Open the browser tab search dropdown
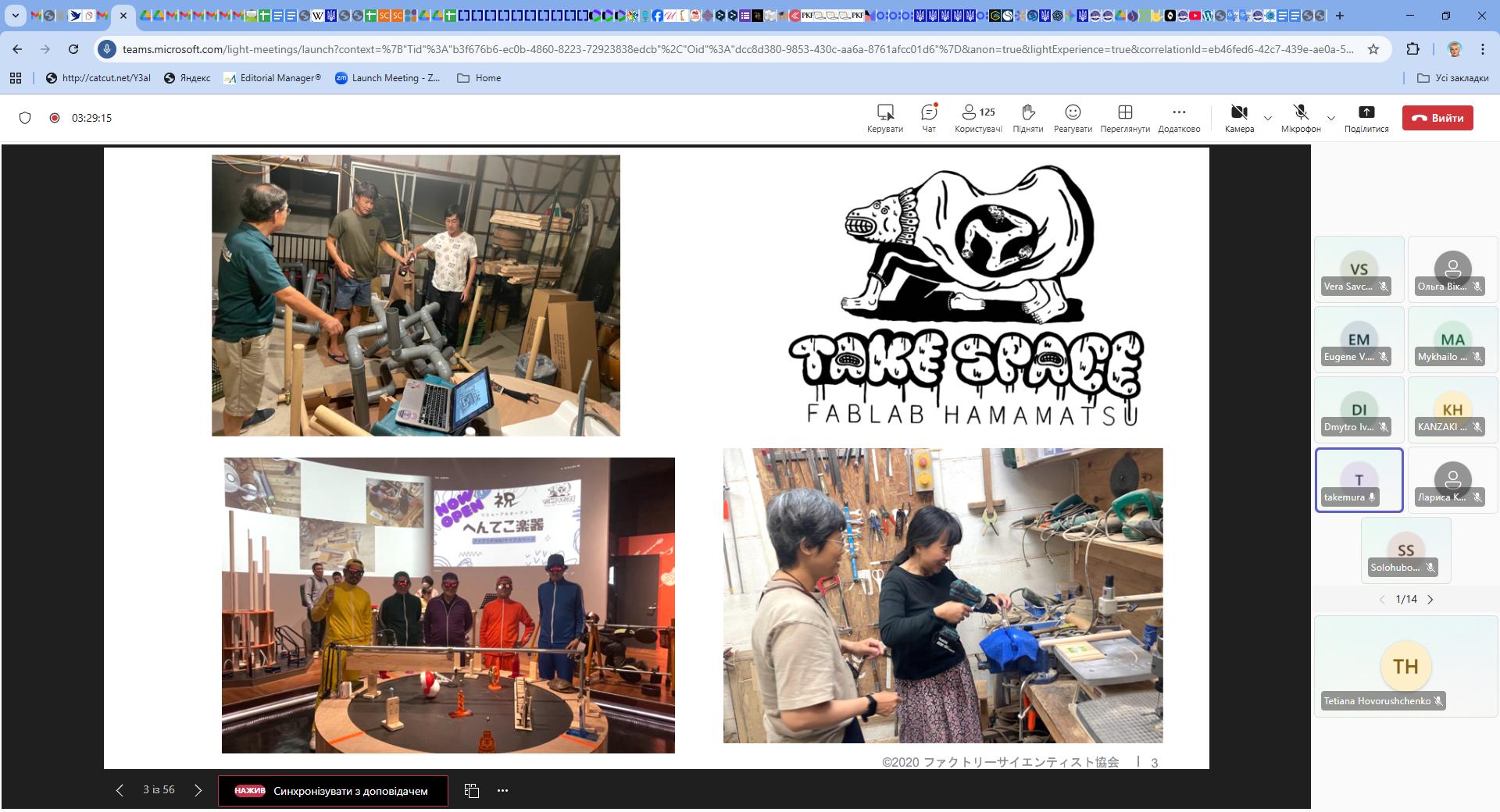Image resolution: width=1500 pixels, height=812 pixels. (x=14, y=16)
